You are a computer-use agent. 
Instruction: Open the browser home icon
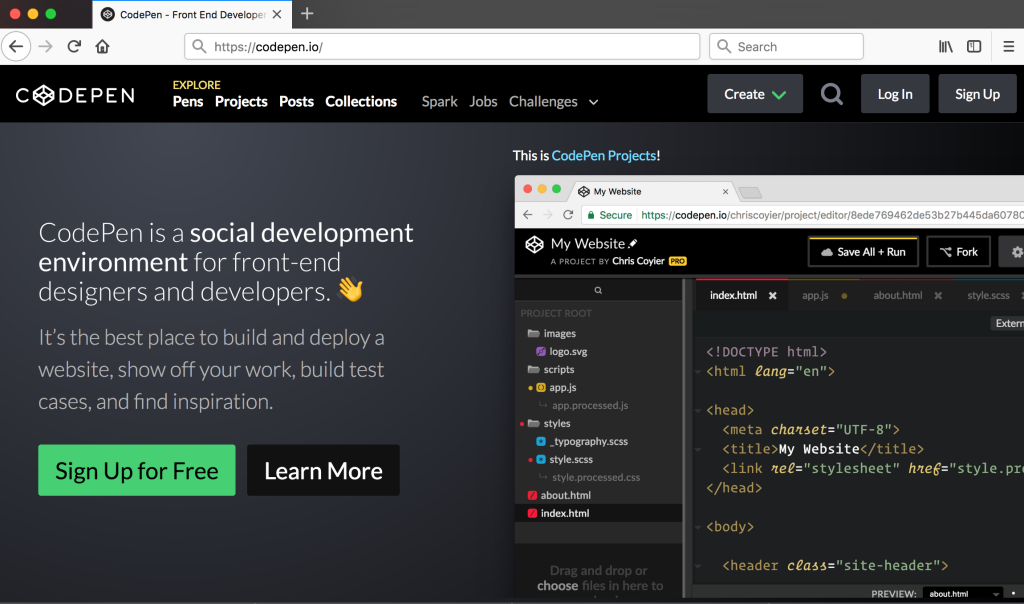click(x=103, y=46)
